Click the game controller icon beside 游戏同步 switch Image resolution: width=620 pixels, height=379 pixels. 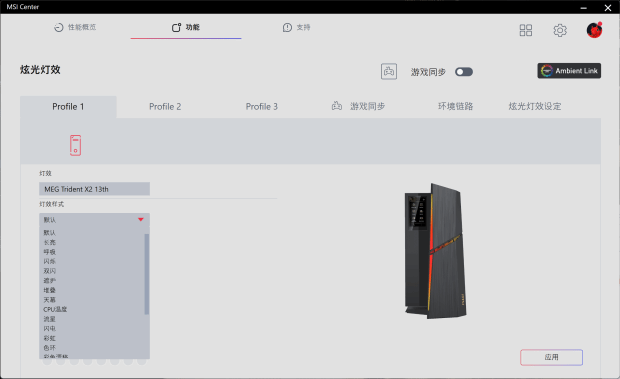tap(389, 72)
